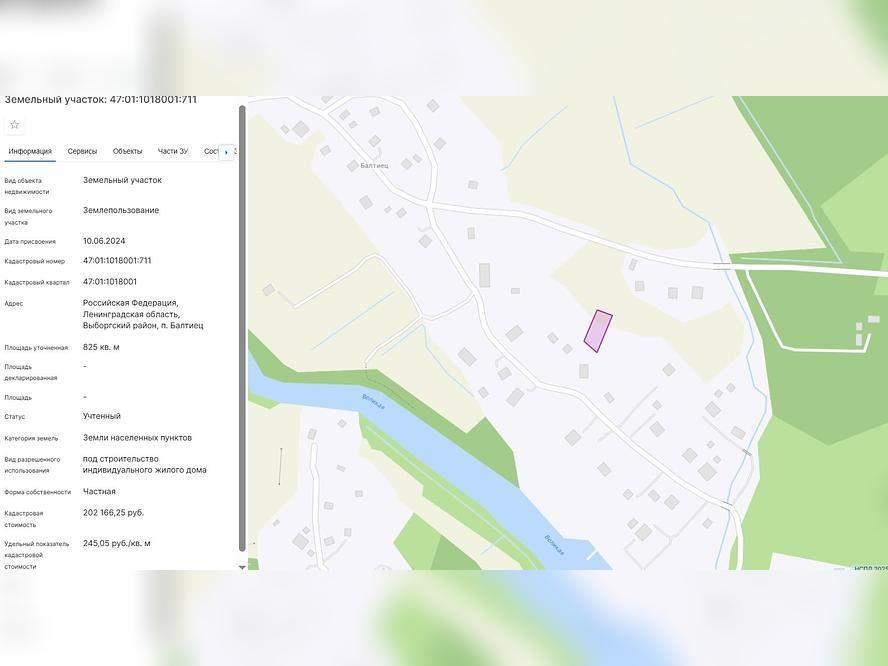Screen dimensions: 888x666
Task: Select the partially hidden Сост tab
Action: coord(210,152)
